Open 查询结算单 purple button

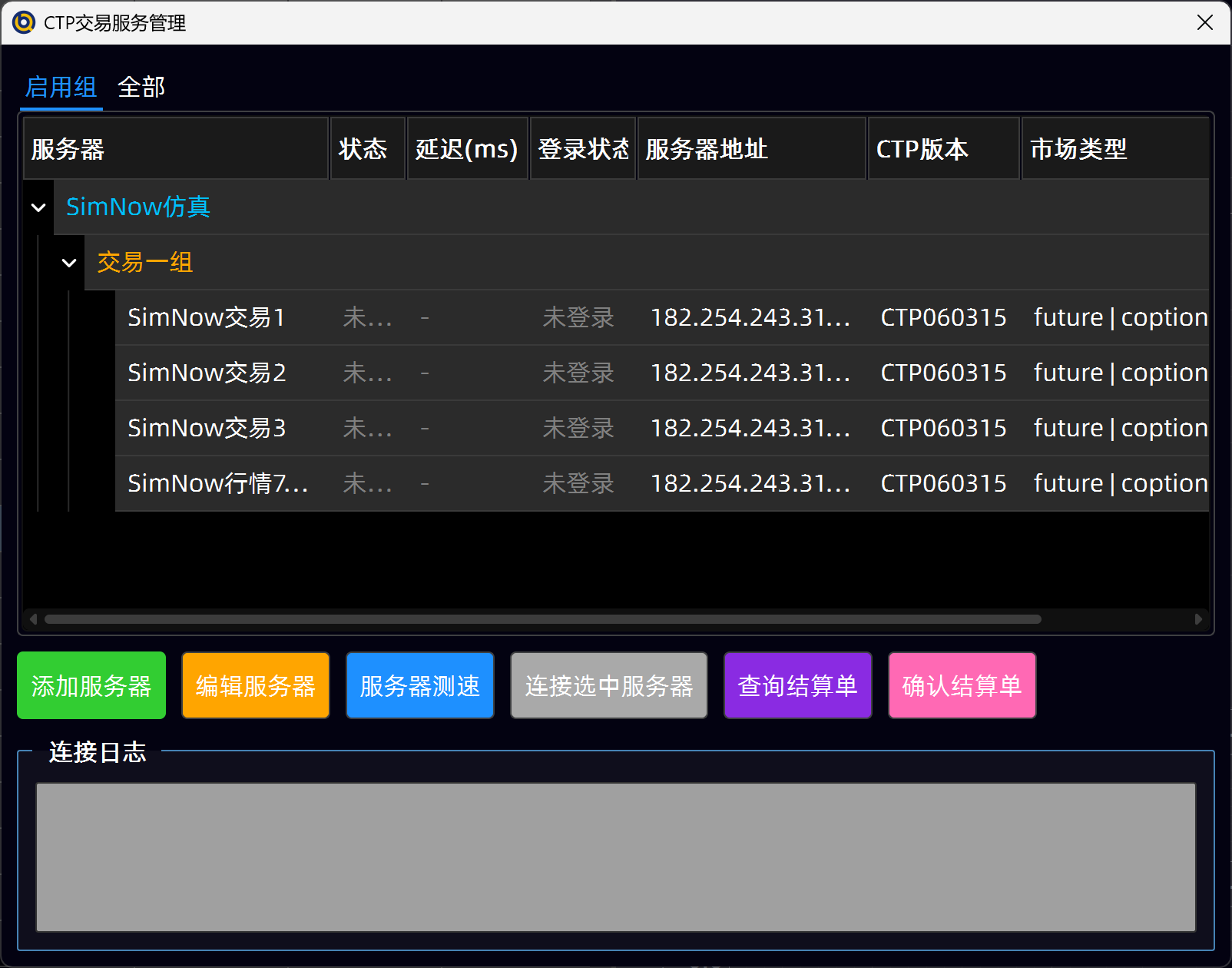(797, 685)
